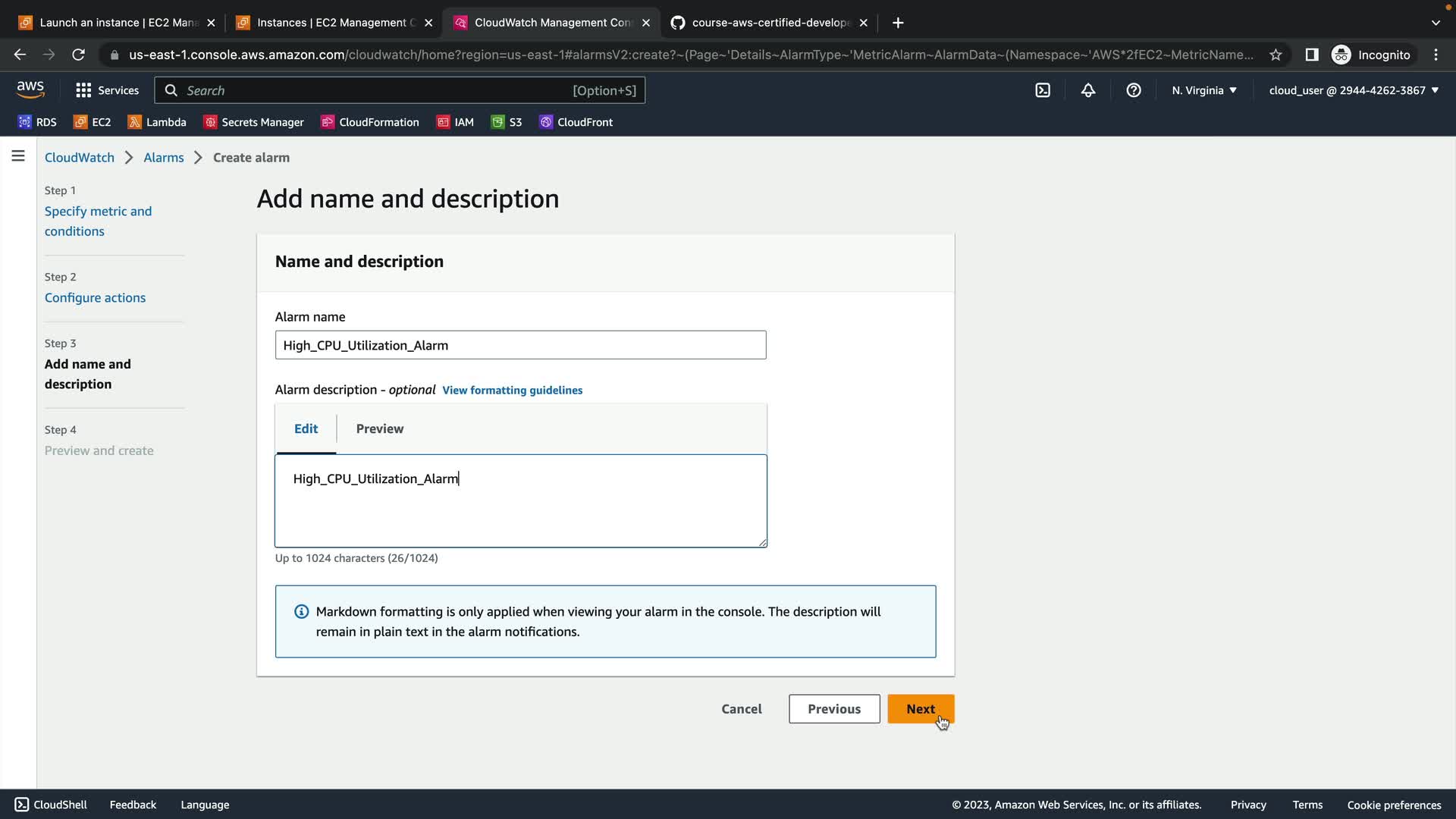Go back with the Previous button
Viewport: 1456px width, 819px height.
pos(833,709)
